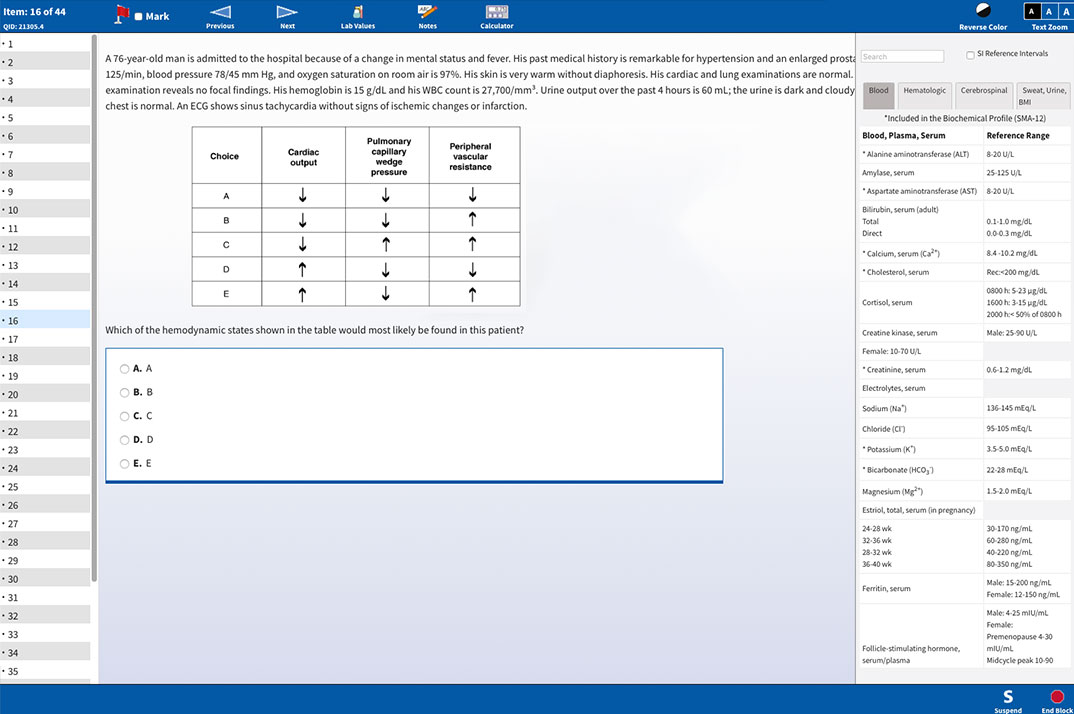The height and width of the screenshot is (714, 1074).
Task: Click the red flag Mark icon
Action: (x=122, y=14)
